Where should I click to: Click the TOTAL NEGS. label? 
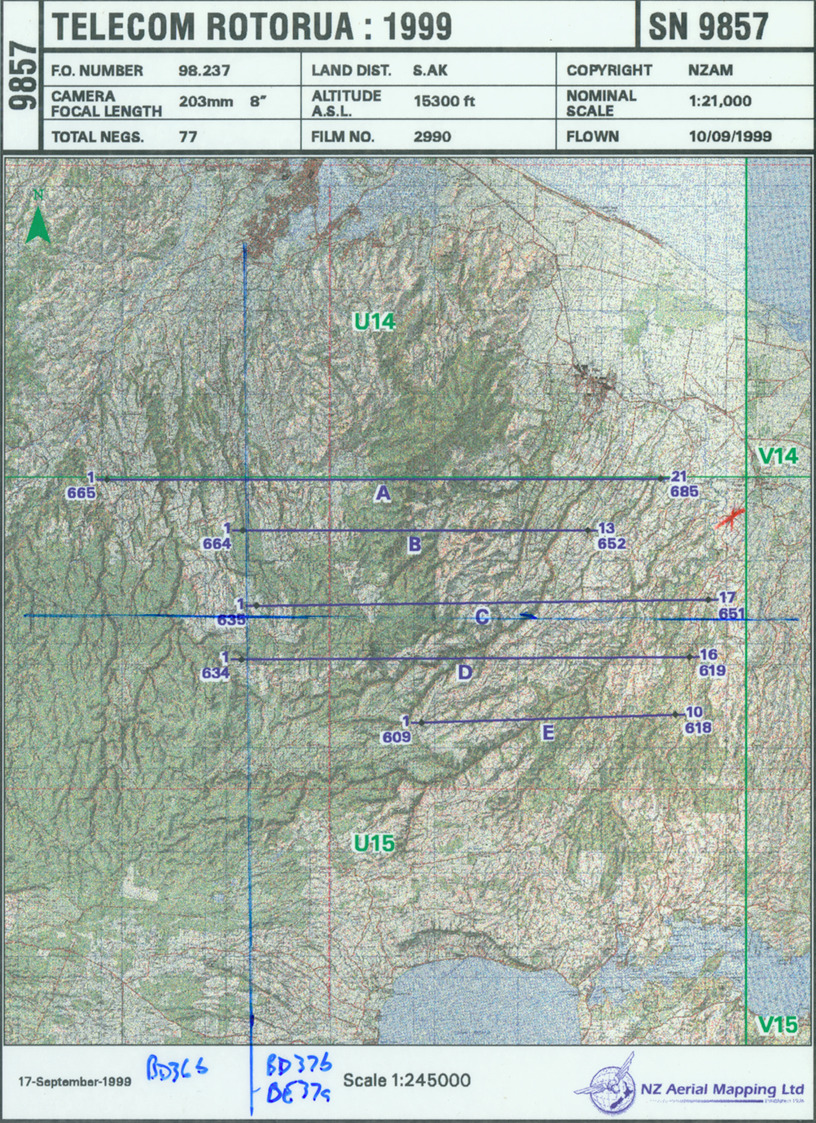(x=97, y=136)
